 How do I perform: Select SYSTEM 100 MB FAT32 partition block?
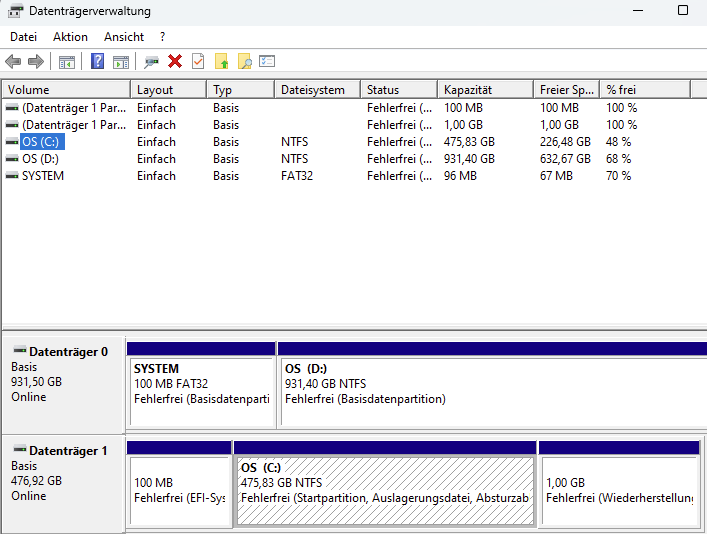click(x=202, y=384)
